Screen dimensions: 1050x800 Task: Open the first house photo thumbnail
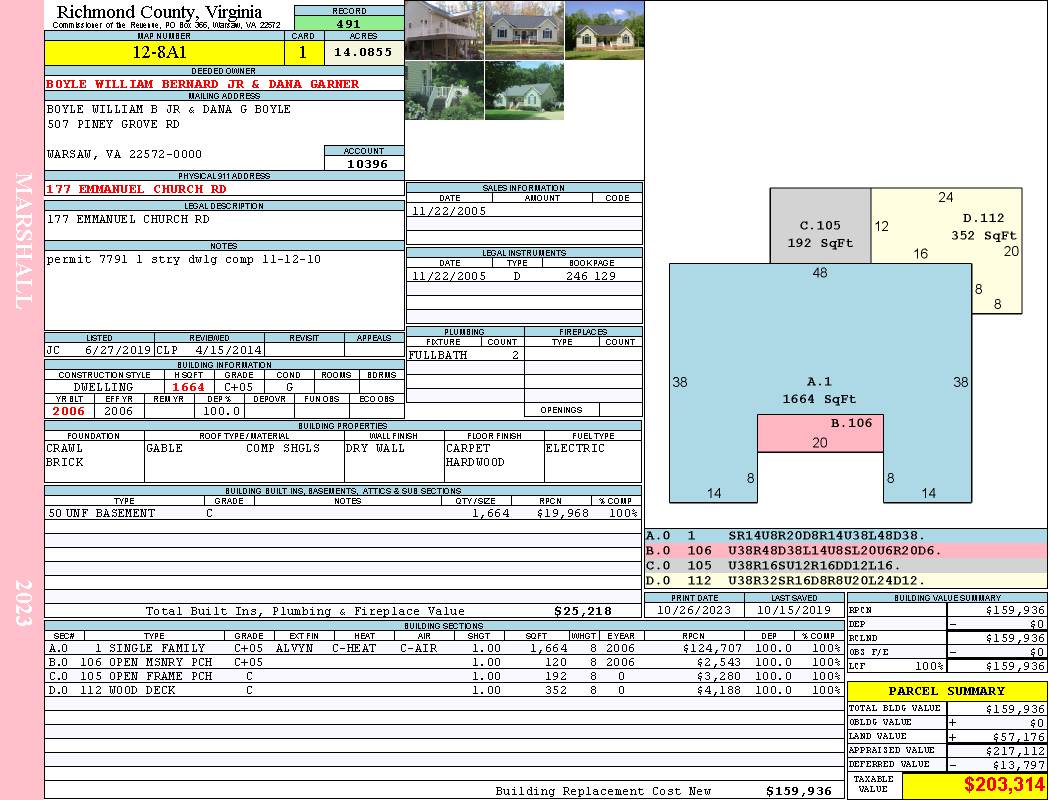(445, 30)
